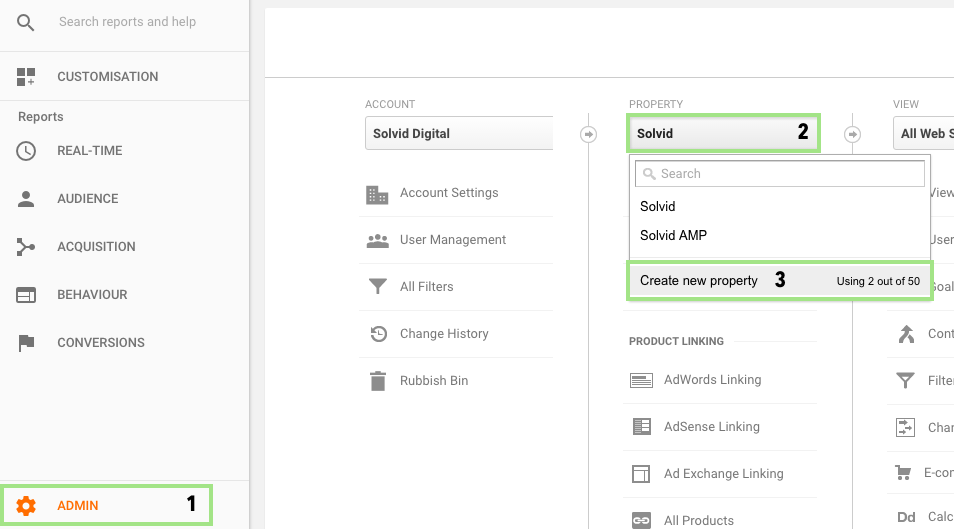954x529 pixels.
Task: Open the AUDIENCE reports section
Action: [88, 198]
